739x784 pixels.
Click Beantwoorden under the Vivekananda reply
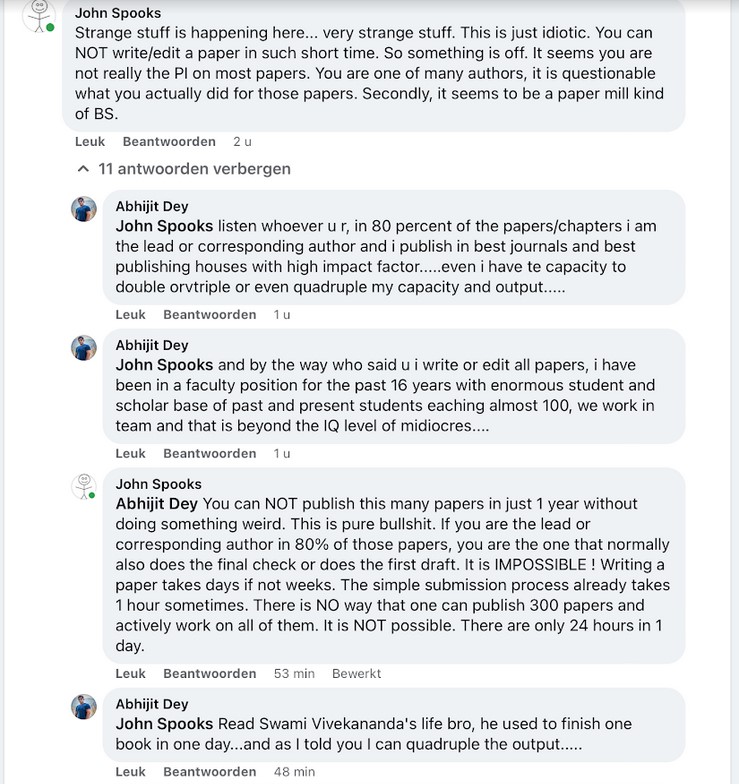pos(209,772)
